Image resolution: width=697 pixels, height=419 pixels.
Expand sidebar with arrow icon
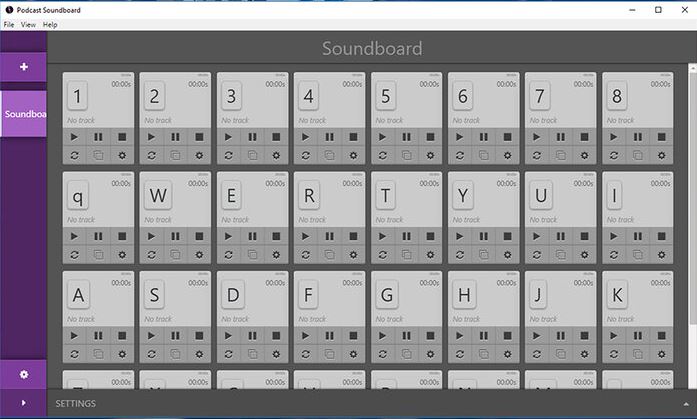(24, 403)
